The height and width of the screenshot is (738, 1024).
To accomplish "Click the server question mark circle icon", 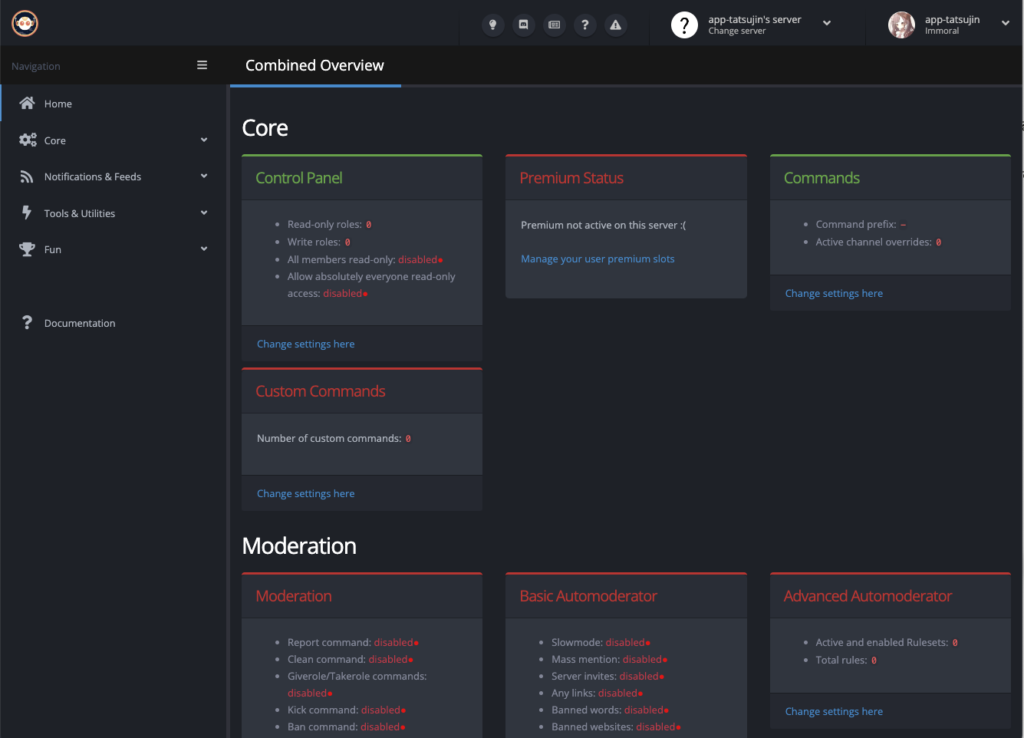I will pyautogui.click(x=684, y=25).
